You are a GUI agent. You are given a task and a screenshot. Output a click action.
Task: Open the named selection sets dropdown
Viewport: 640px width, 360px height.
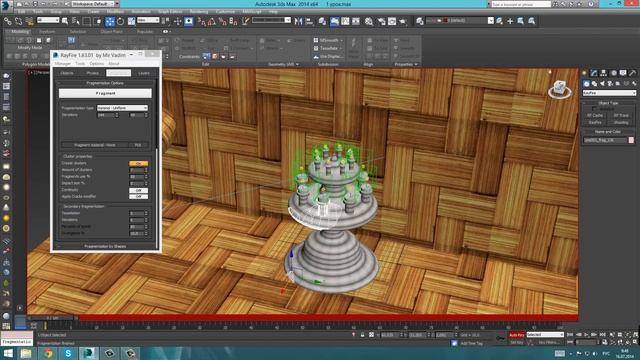pyautogui.click(x=271, y=20)
